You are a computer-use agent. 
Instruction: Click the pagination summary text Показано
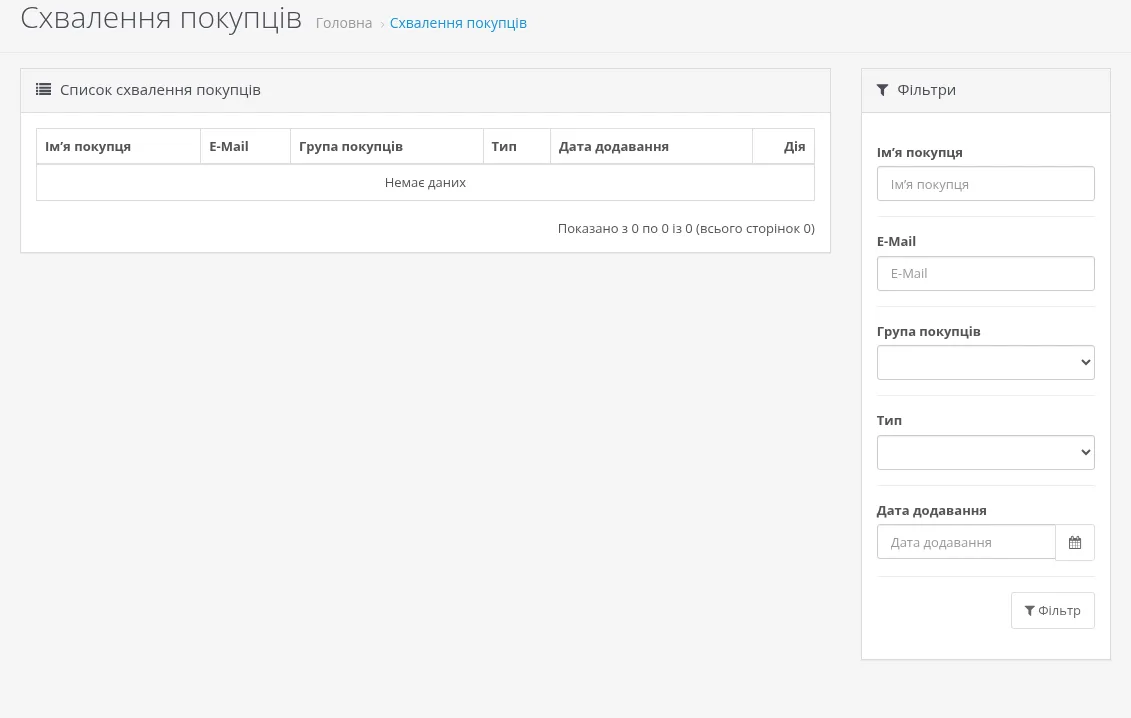(686, 229)
